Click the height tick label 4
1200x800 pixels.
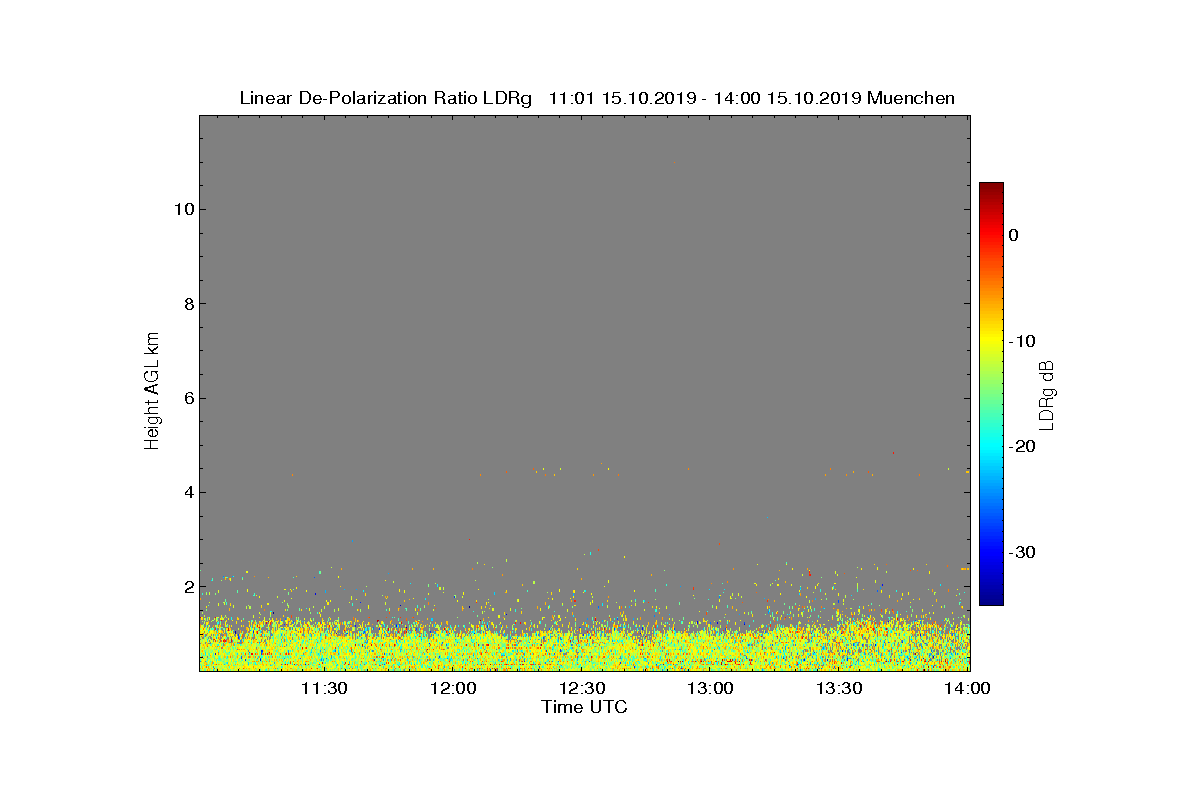click(188, 492)
